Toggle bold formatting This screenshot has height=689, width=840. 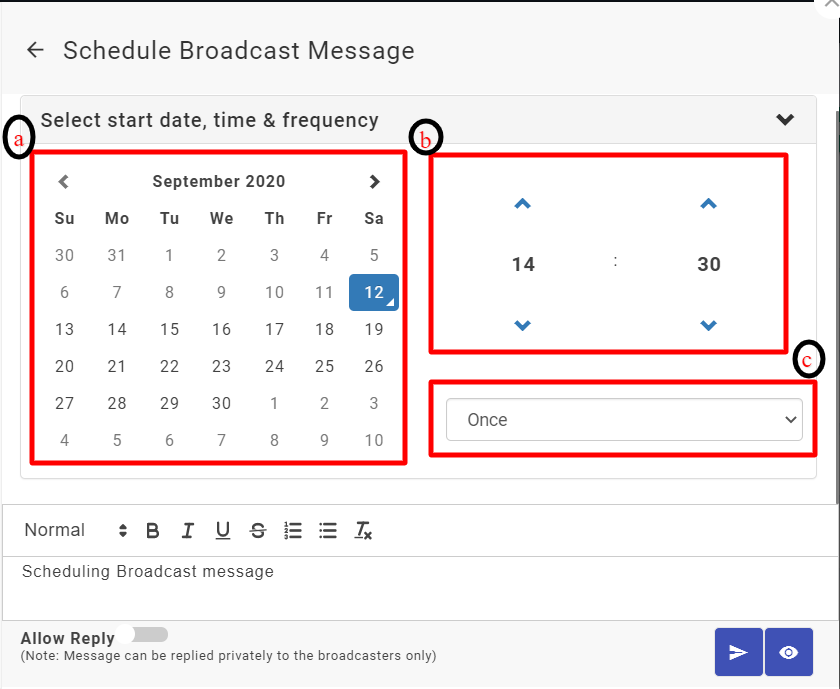[x=153, y=530]
